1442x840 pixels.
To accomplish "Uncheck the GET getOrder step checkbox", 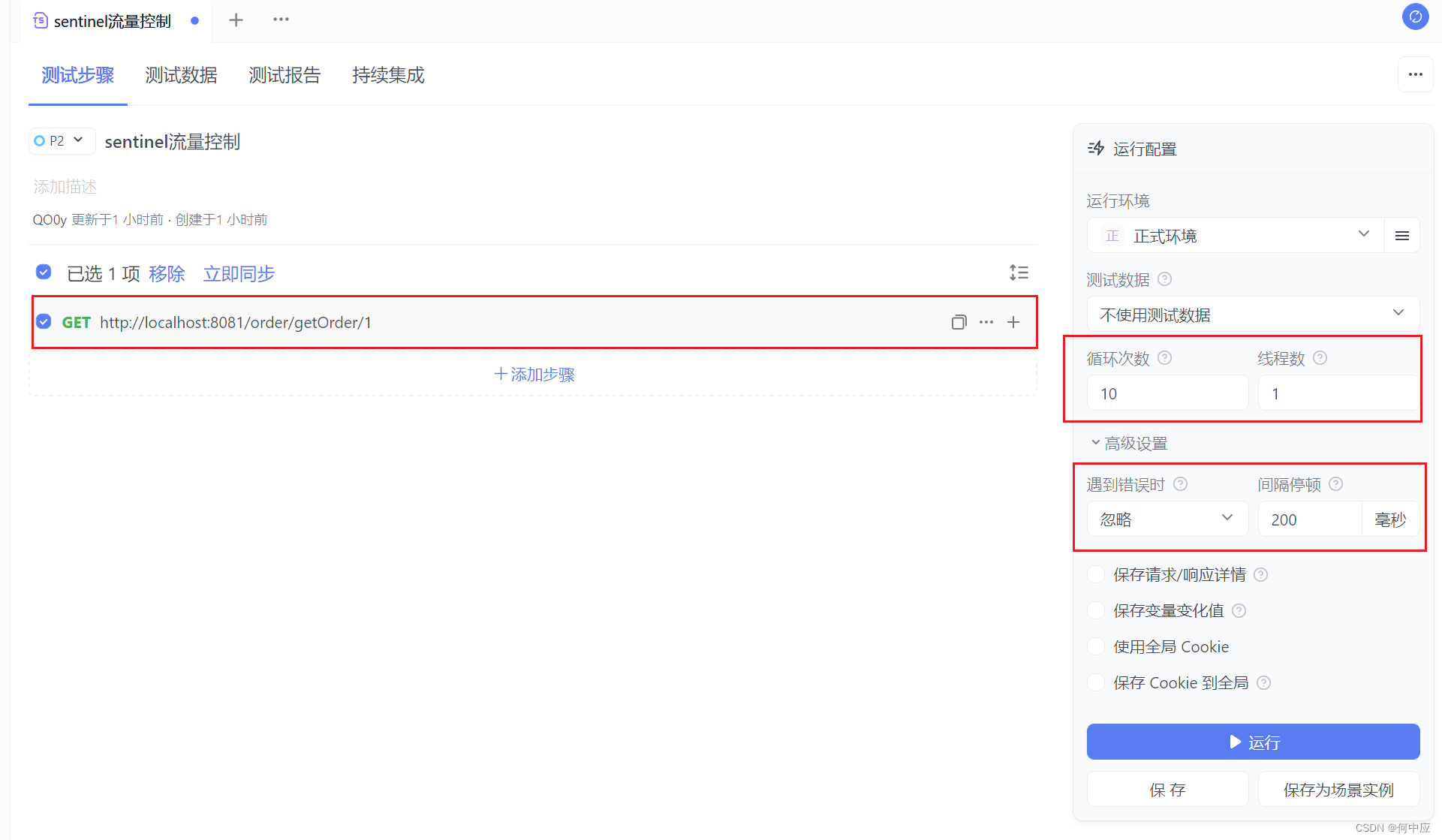I will (x=44, y=322).
